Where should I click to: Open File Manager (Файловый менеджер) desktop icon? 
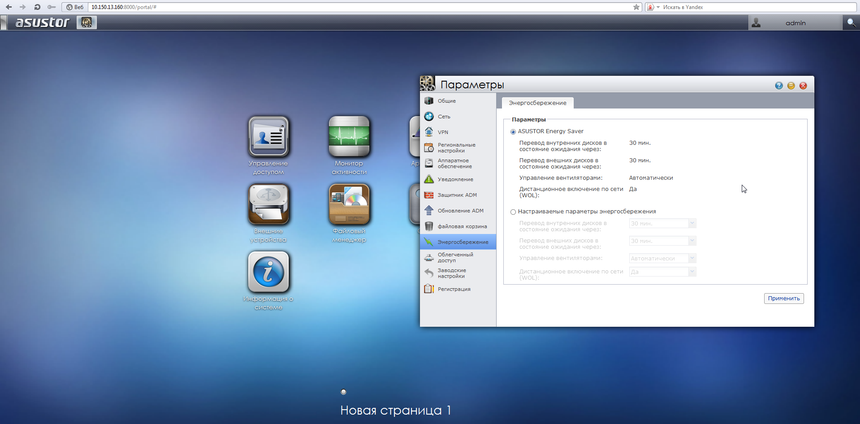click(x=349, y=205)
